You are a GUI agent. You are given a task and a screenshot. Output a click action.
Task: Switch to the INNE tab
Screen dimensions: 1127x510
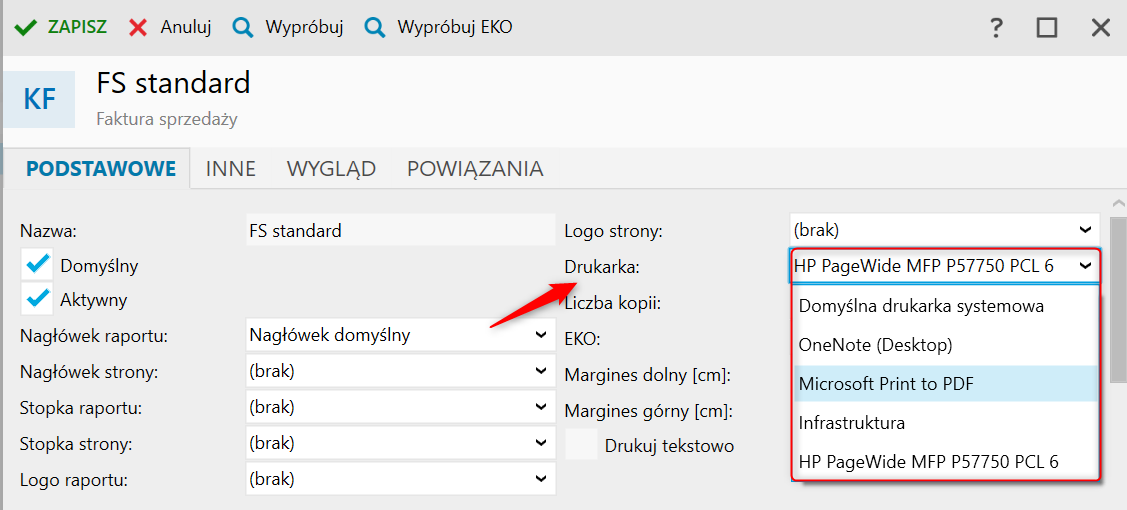[x=231, y=169]
